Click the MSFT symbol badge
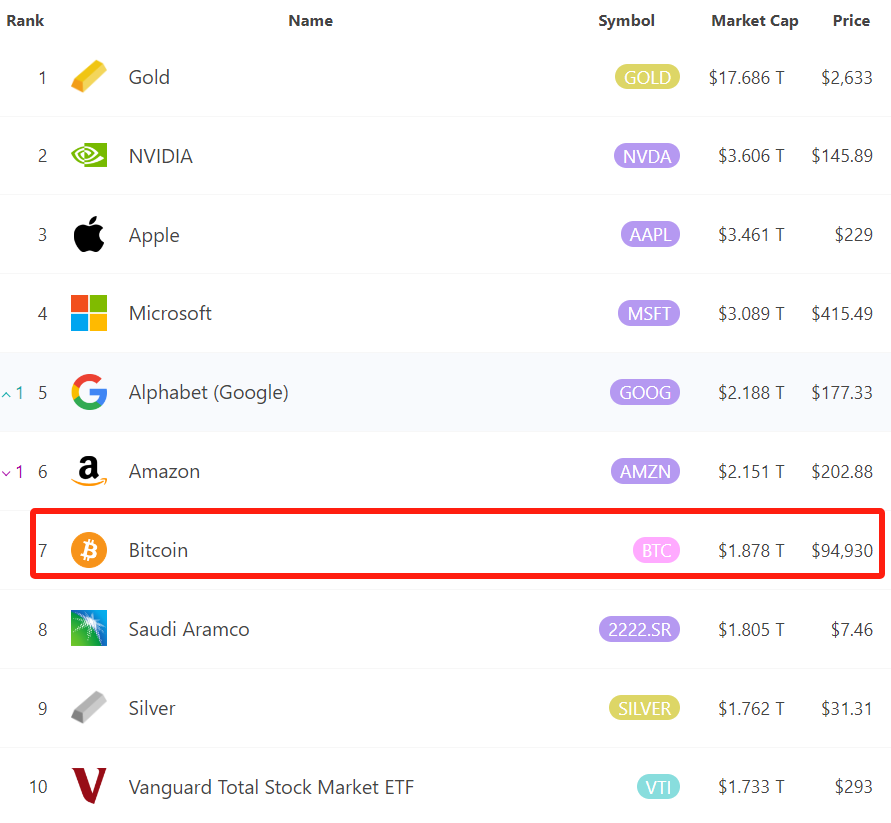This screenshot has height=823, width=891. pyautogui.click(x=649, y=313)
